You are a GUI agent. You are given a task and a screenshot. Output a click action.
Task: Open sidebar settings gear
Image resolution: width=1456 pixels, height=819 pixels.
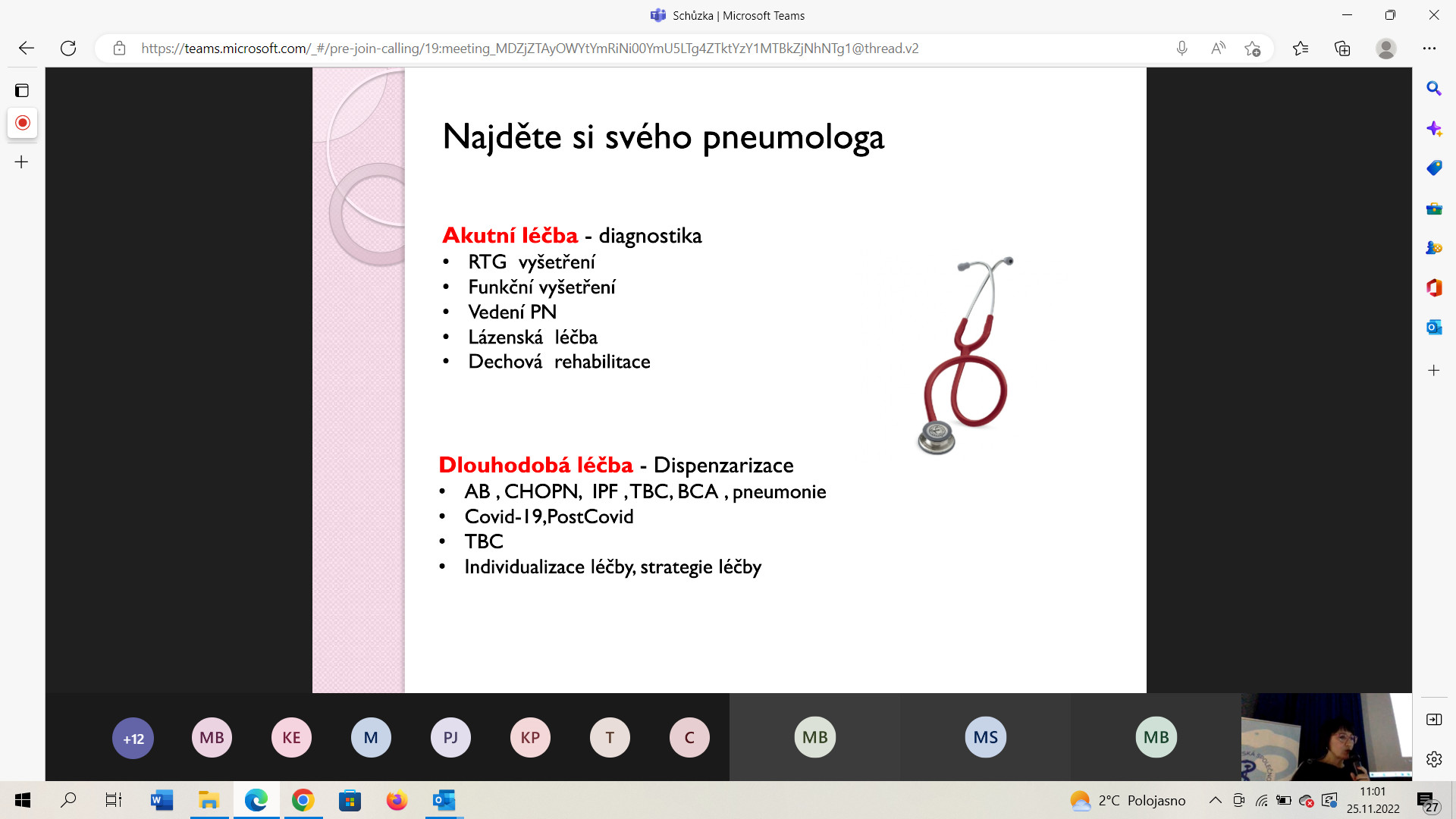click(1434, 759)
